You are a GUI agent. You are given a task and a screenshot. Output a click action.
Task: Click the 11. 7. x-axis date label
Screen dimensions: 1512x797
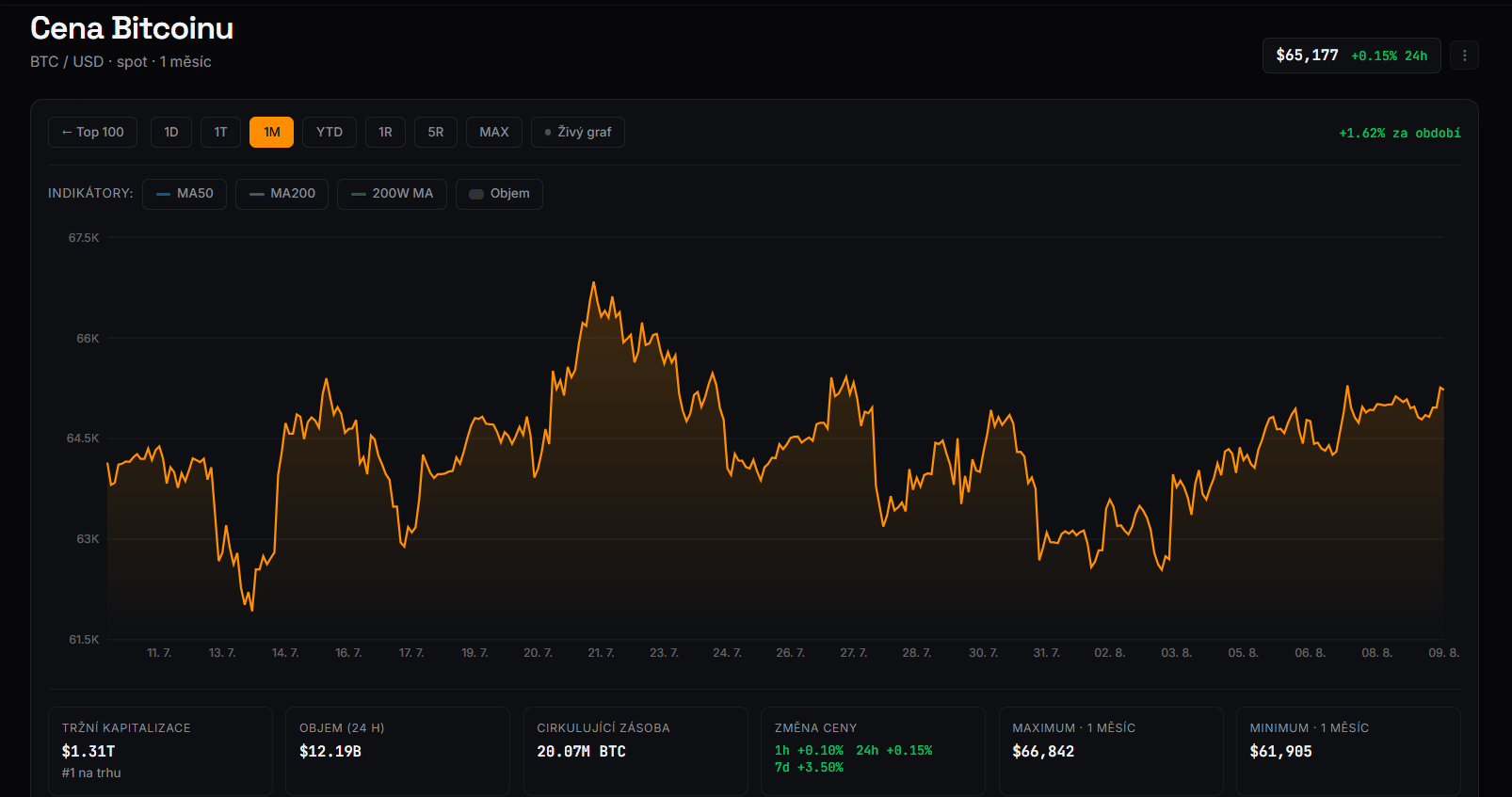159,652
